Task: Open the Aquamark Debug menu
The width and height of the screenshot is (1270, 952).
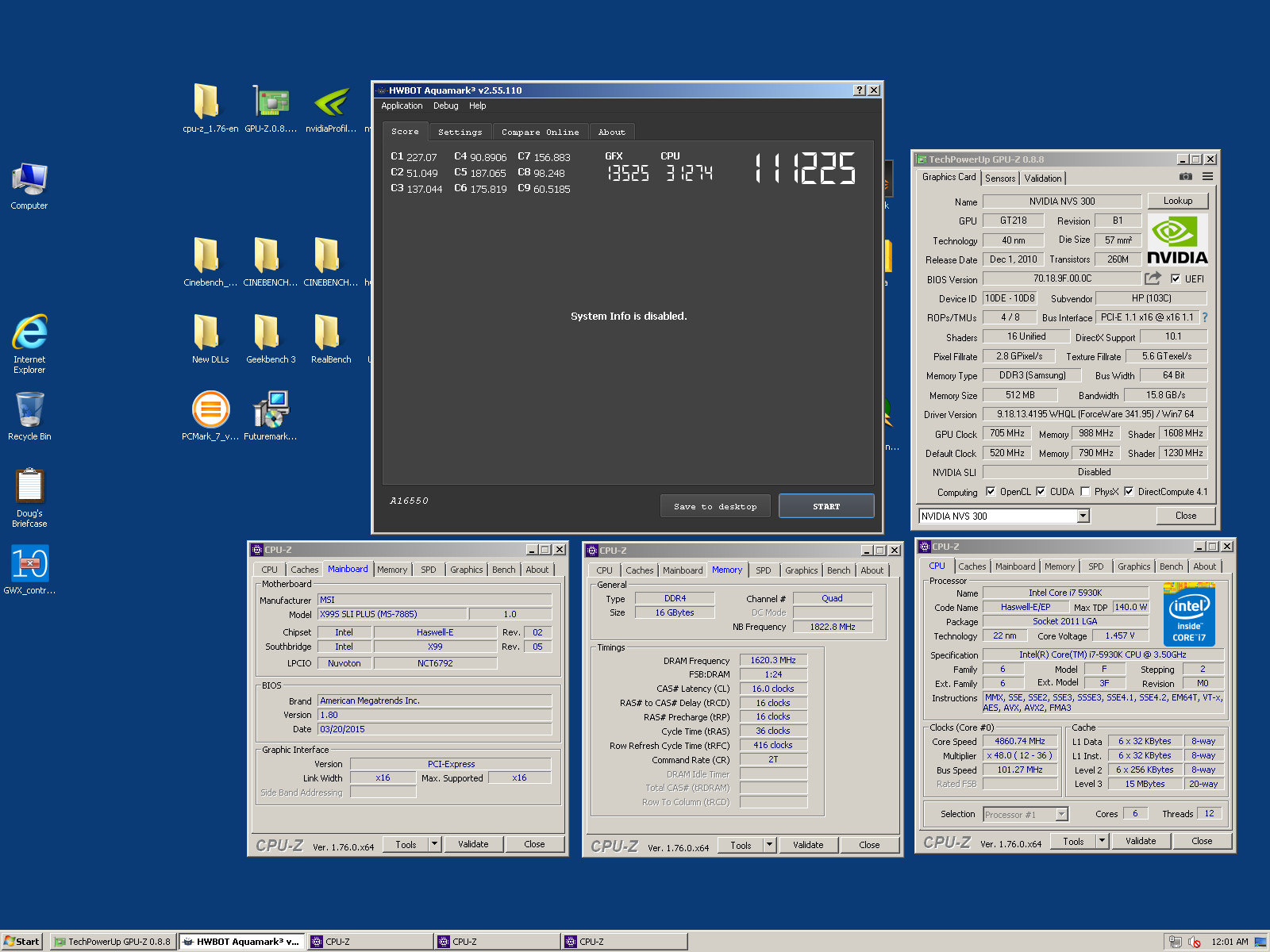Action: [x=445, y=106]
